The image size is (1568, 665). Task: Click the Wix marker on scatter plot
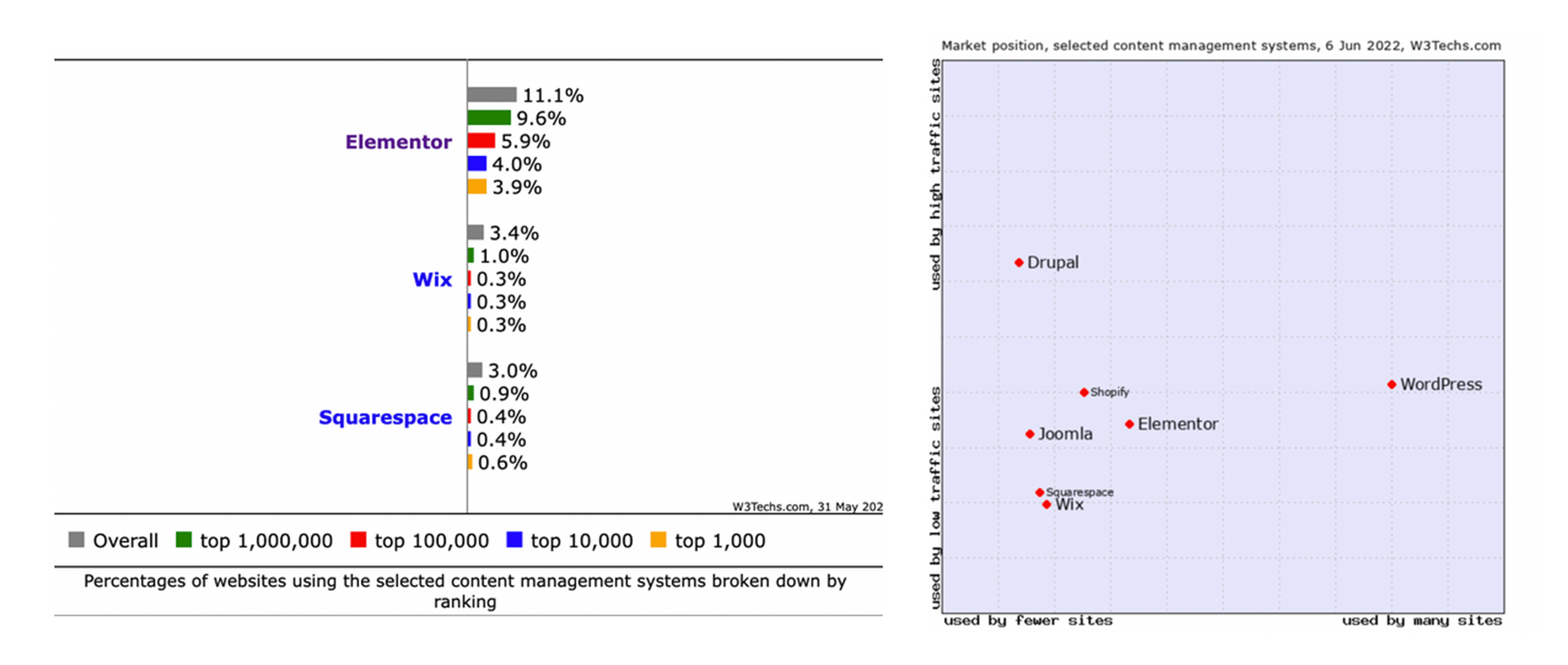(1046, 505)
